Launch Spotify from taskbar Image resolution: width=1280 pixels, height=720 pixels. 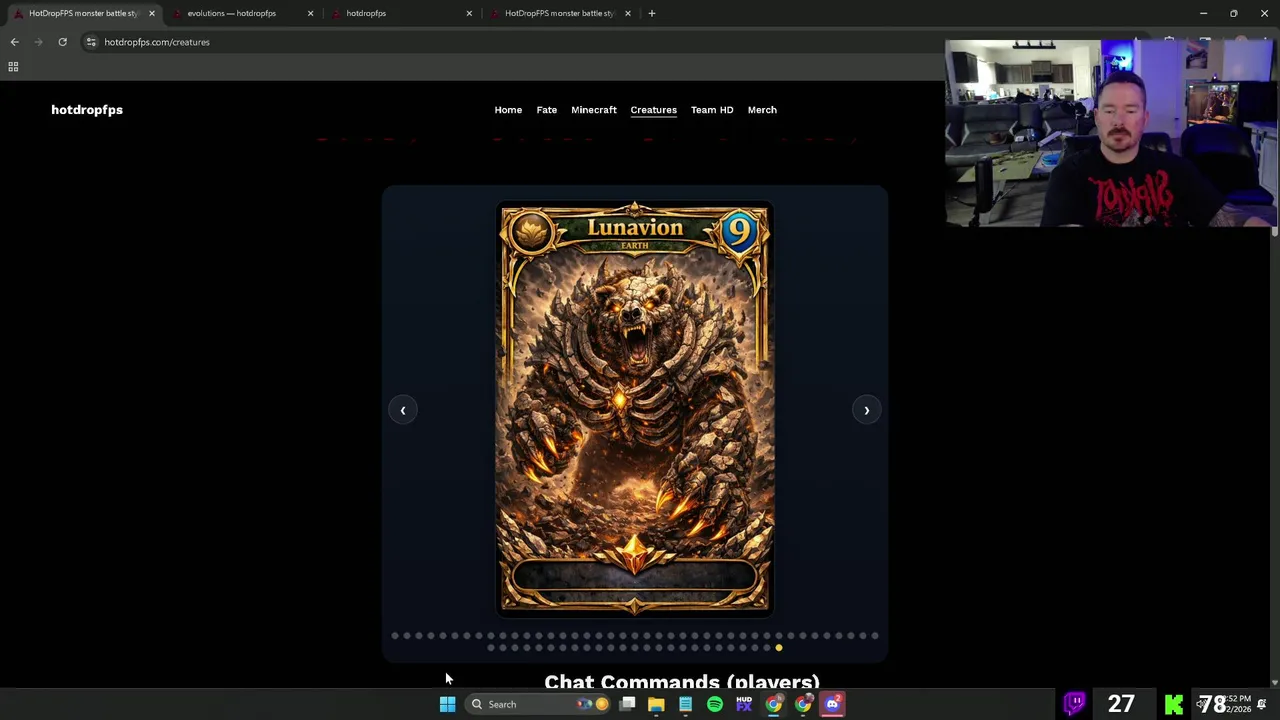coord(714,704)
